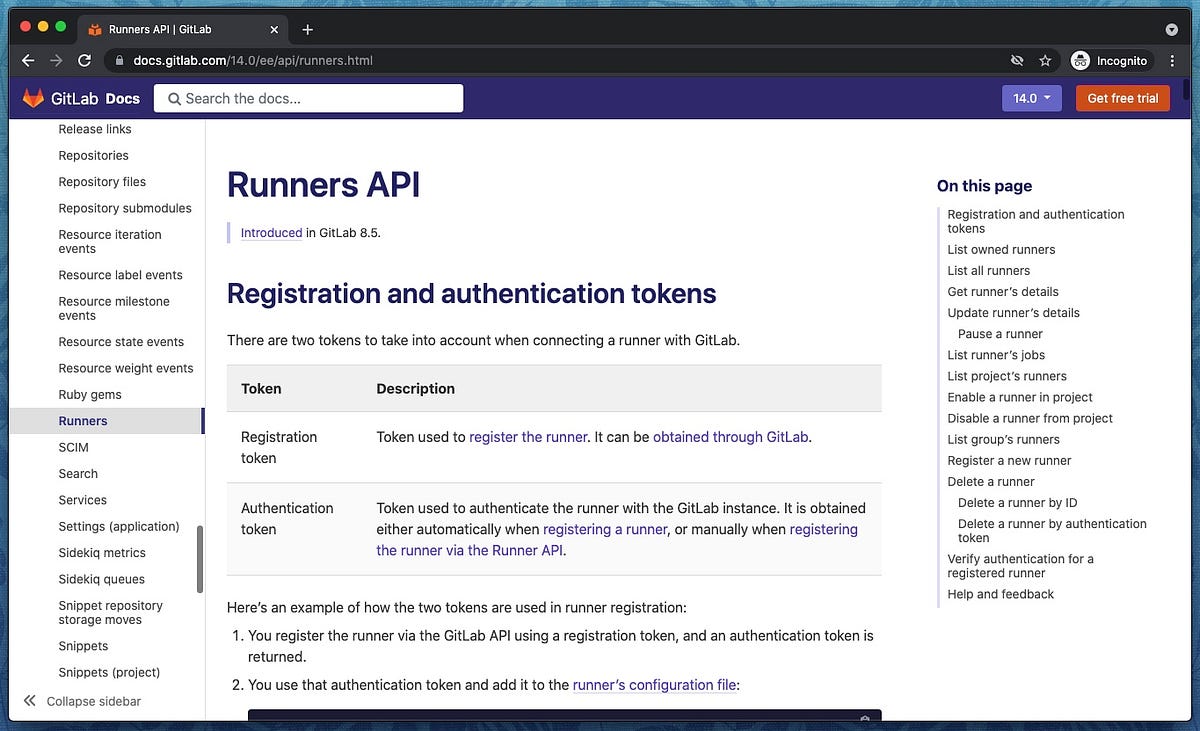Select the Runners API browser tab
This screenshot has width=1200, height=731.
(182, 30)
